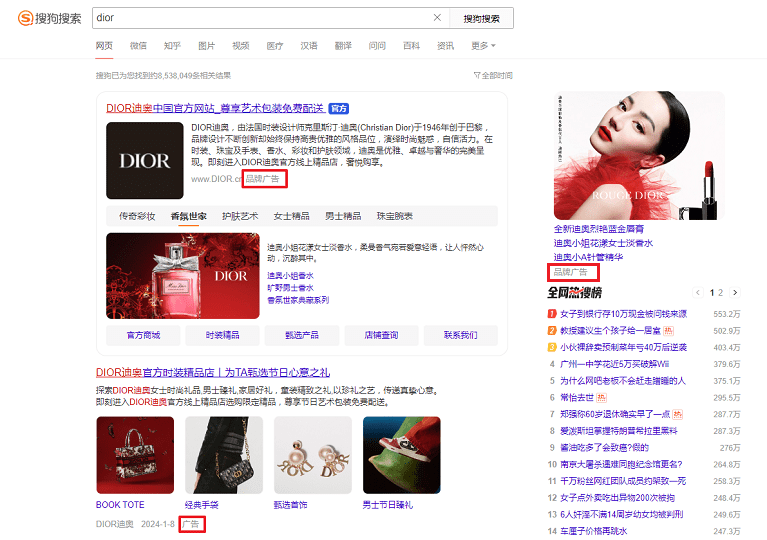Image resolution: width=767 pixels, height=540 pixels.
Task: Open the 翻译 tab
Action: point(343,45)
